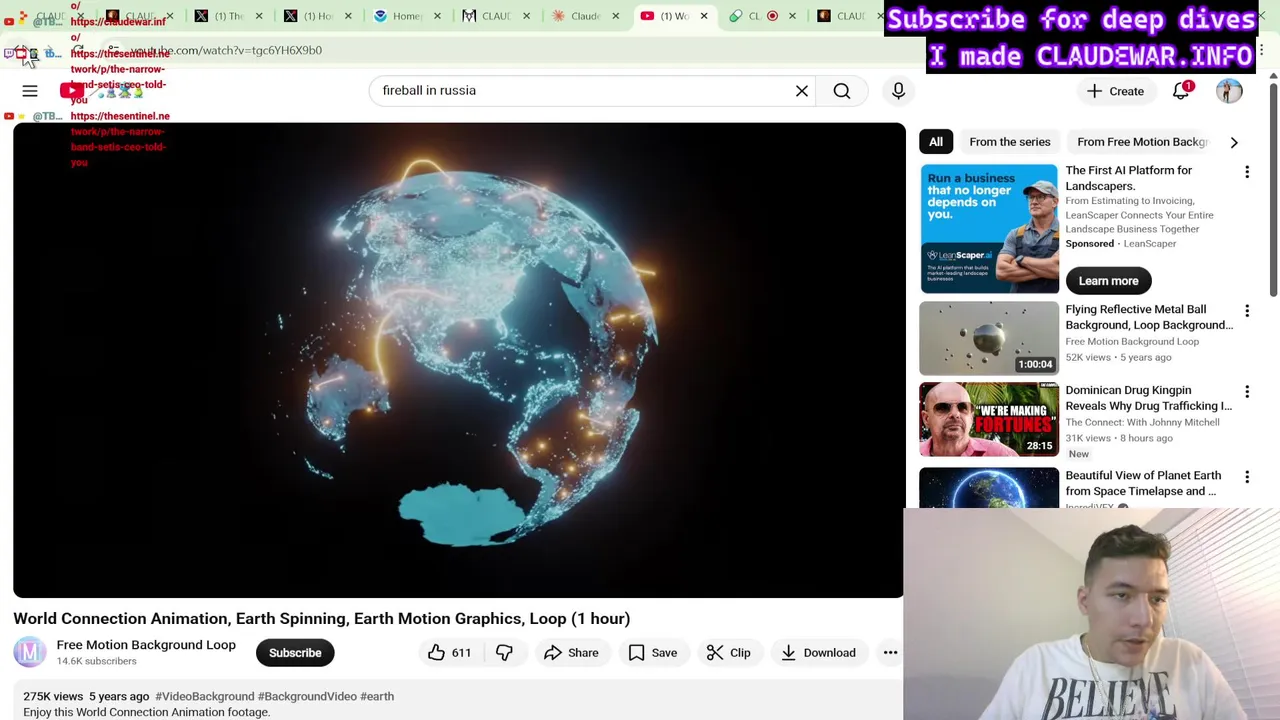Viewport: 1280px width, 720px height.
Task: Click the page vertical scrollbar thumb
Action: coord(1273,190)
